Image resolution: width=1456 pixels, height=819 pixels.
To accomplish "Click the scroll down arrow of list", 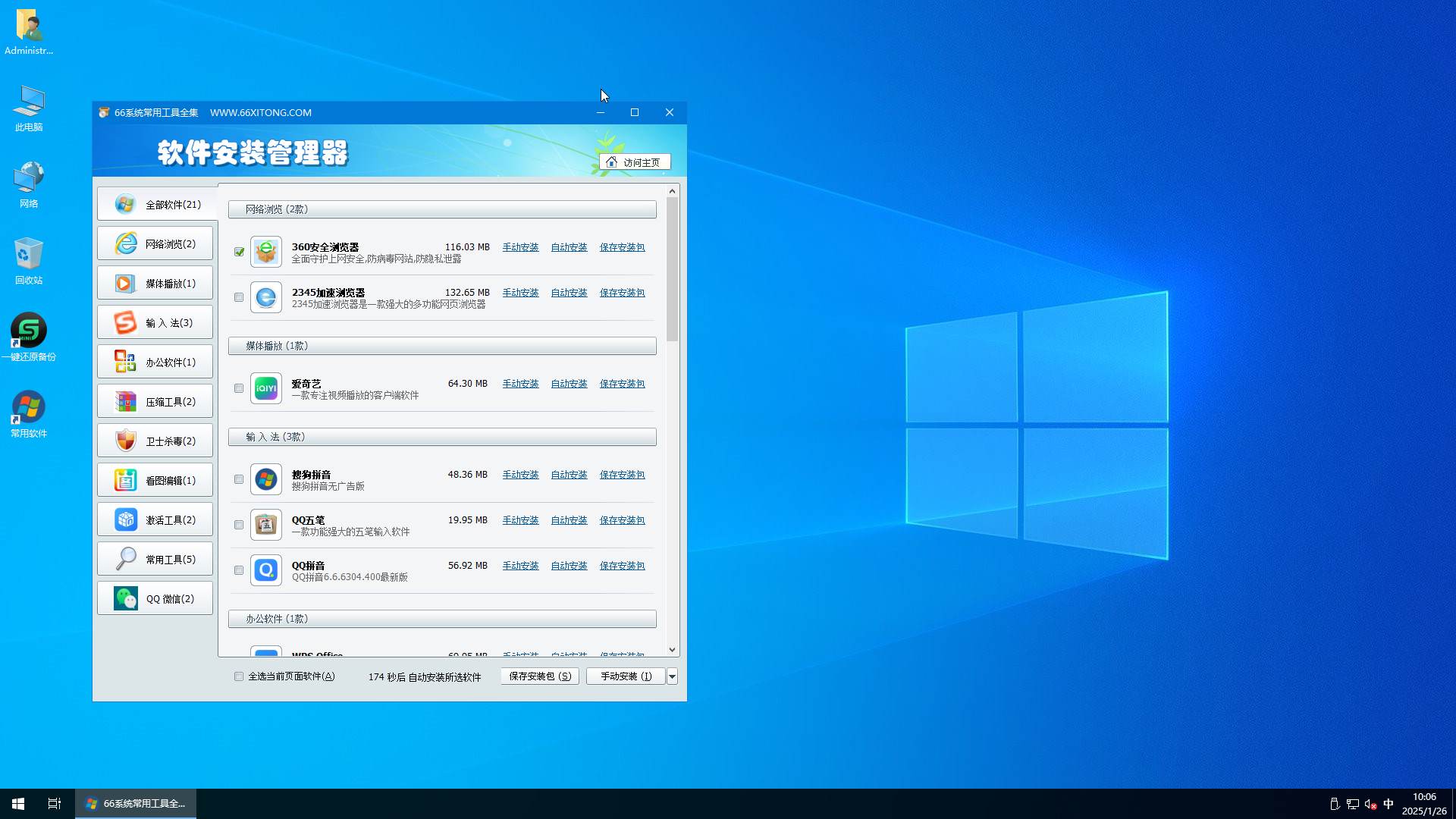I will click(x=672, y=650).
